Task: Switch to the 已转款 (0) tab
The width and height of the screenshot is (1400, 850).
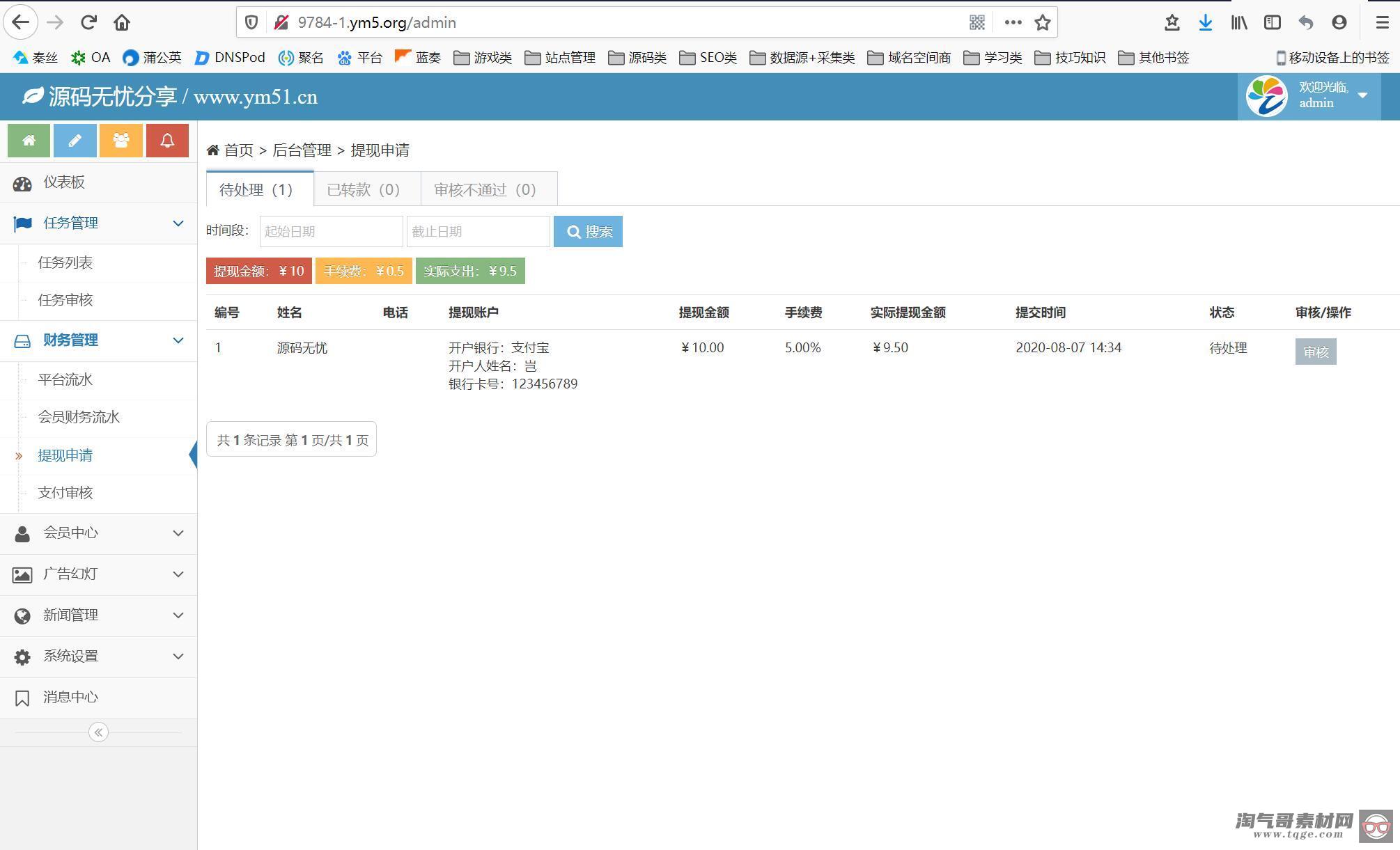Action: 367,189
